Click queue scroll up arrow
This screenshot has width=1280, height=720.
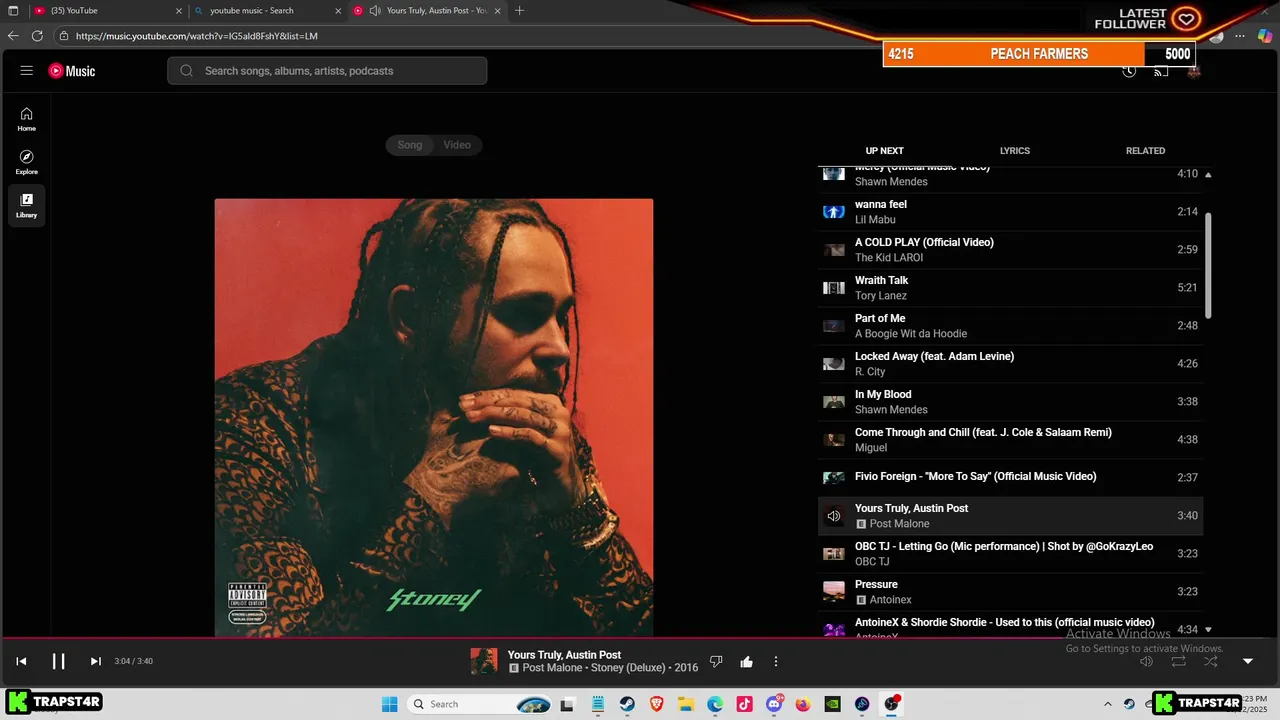click(x=1208, y=174)
